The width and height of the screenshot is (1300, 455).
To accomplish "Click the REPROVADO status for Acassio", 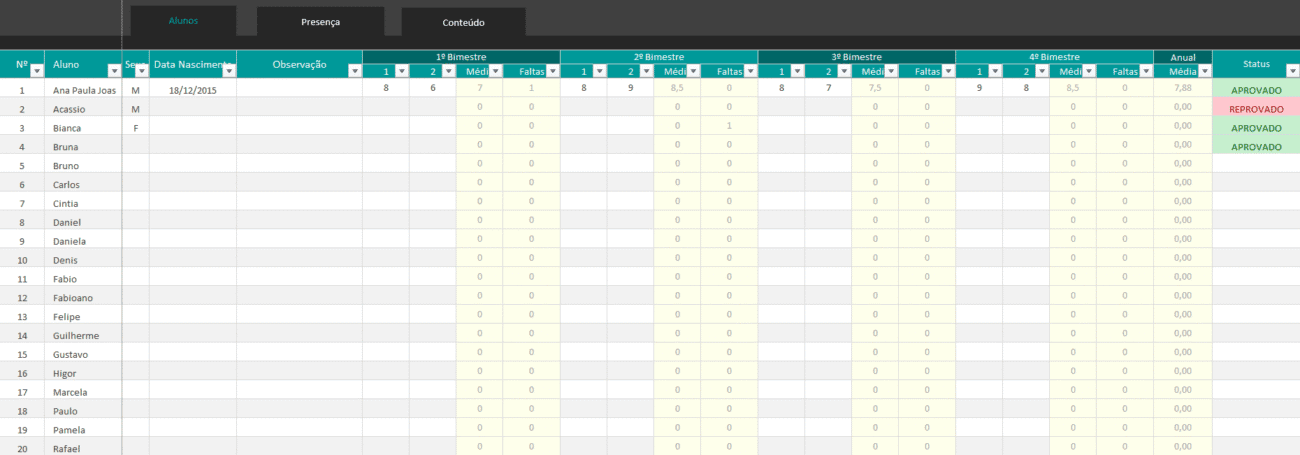I will 1256,108.
